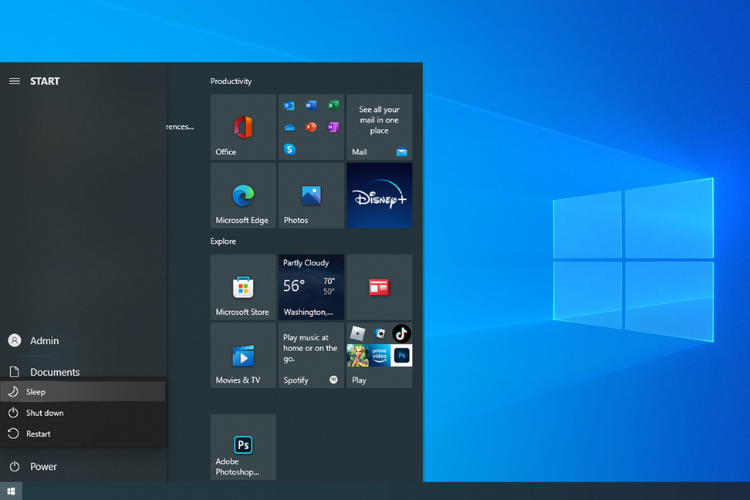Expand the Start hamburger menu

tap(14, 81)
